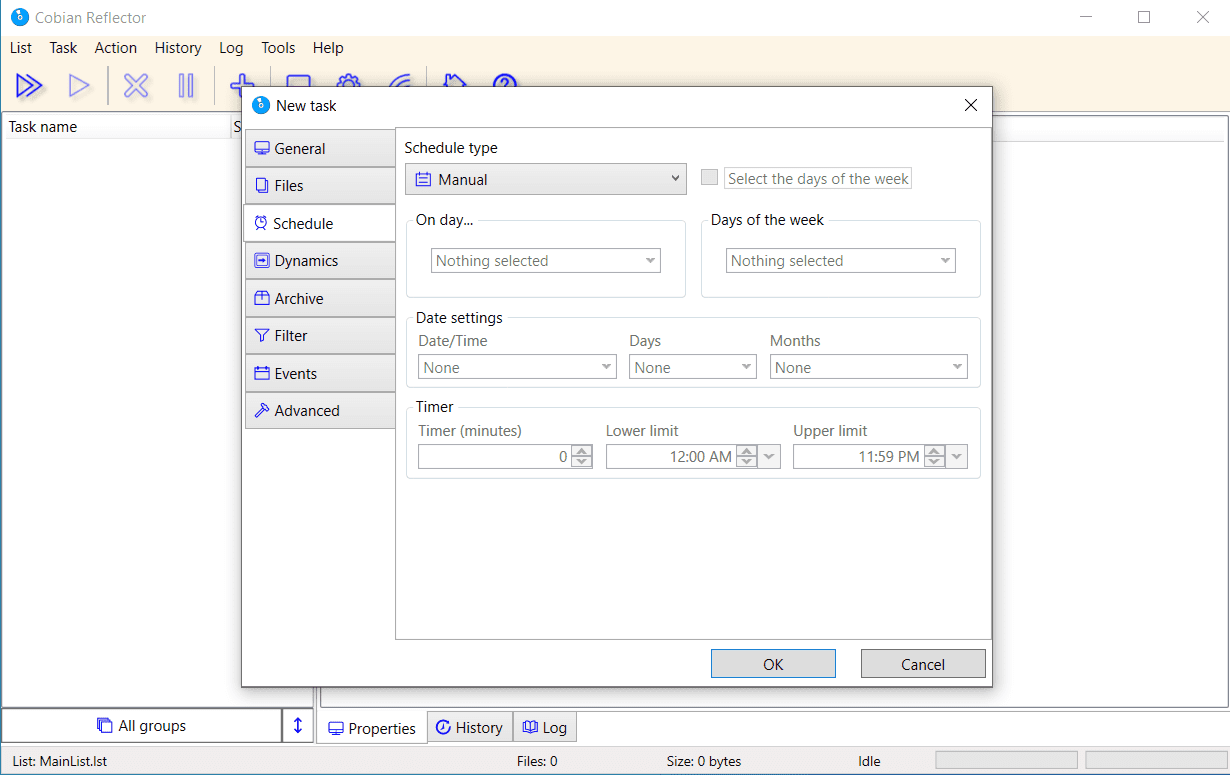Viewport: 1230px width, 775px height.
Task: Select the Schedule tab
Action: pyautogui.click(x=320, y=223)
